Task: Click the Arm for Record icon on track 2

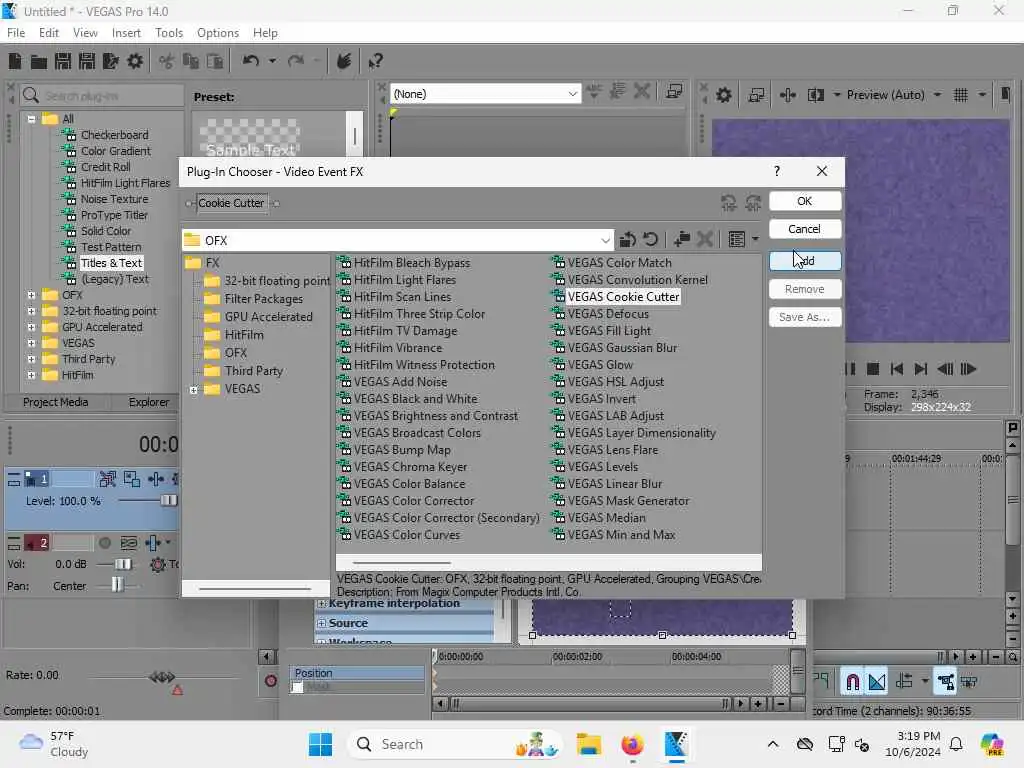Action: pyautogui.click(x=104, y=543)
